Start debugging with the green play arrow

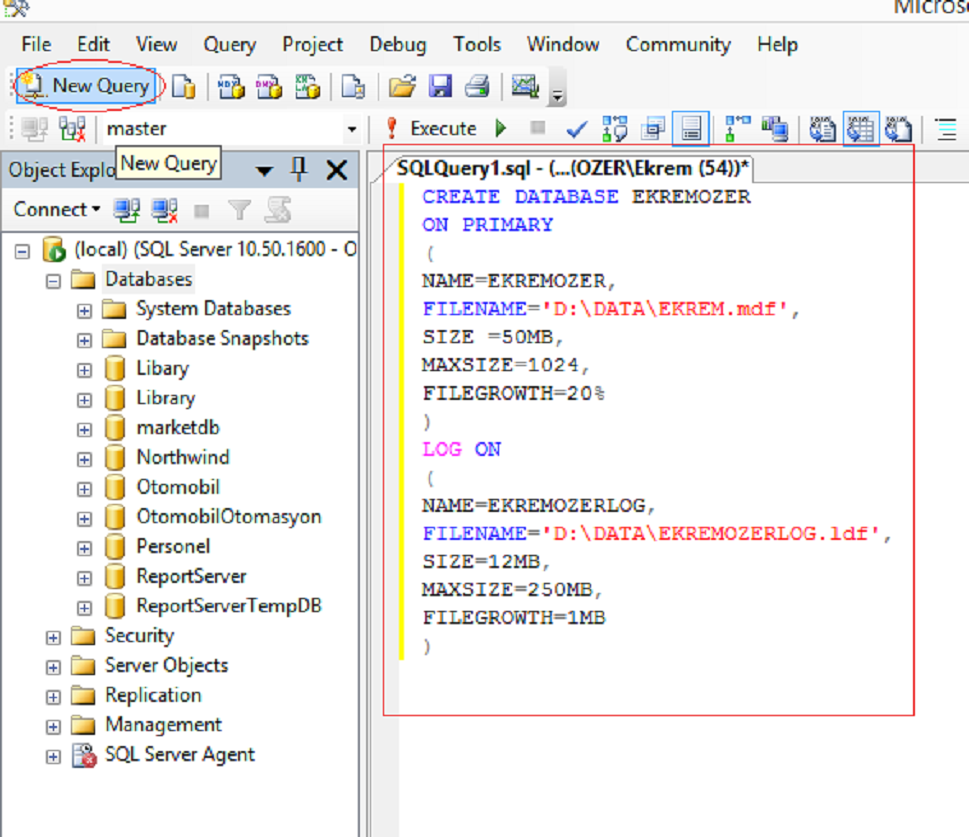tap(501, 129)
